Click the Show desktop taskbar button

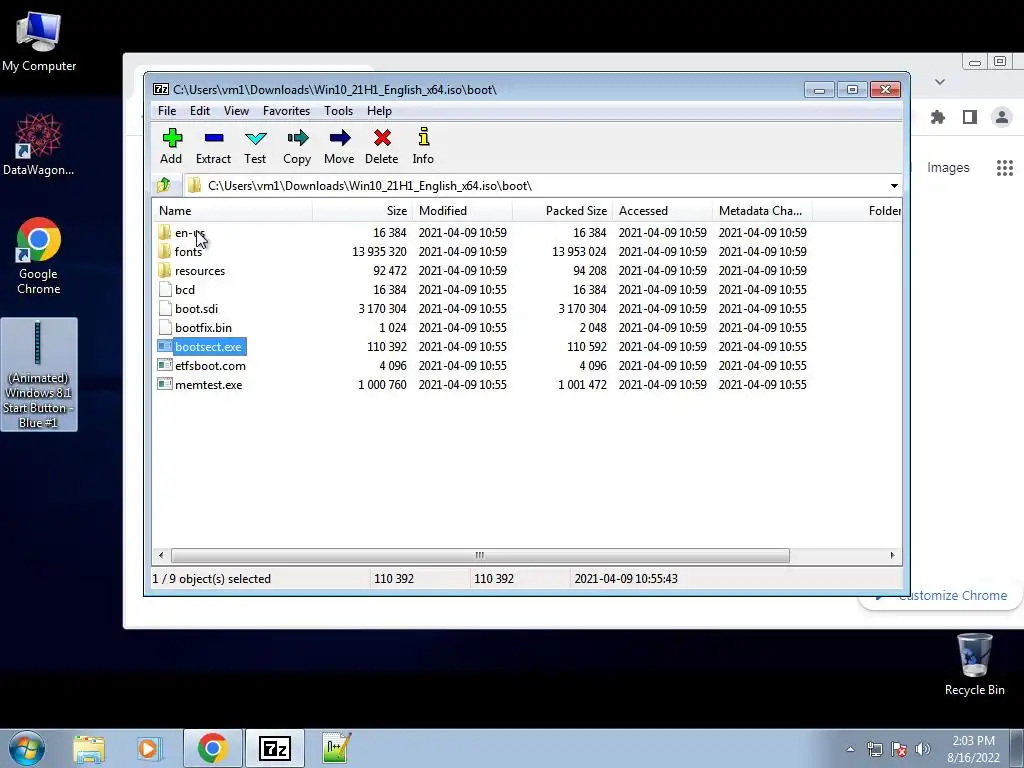(x=1017, y=748)
